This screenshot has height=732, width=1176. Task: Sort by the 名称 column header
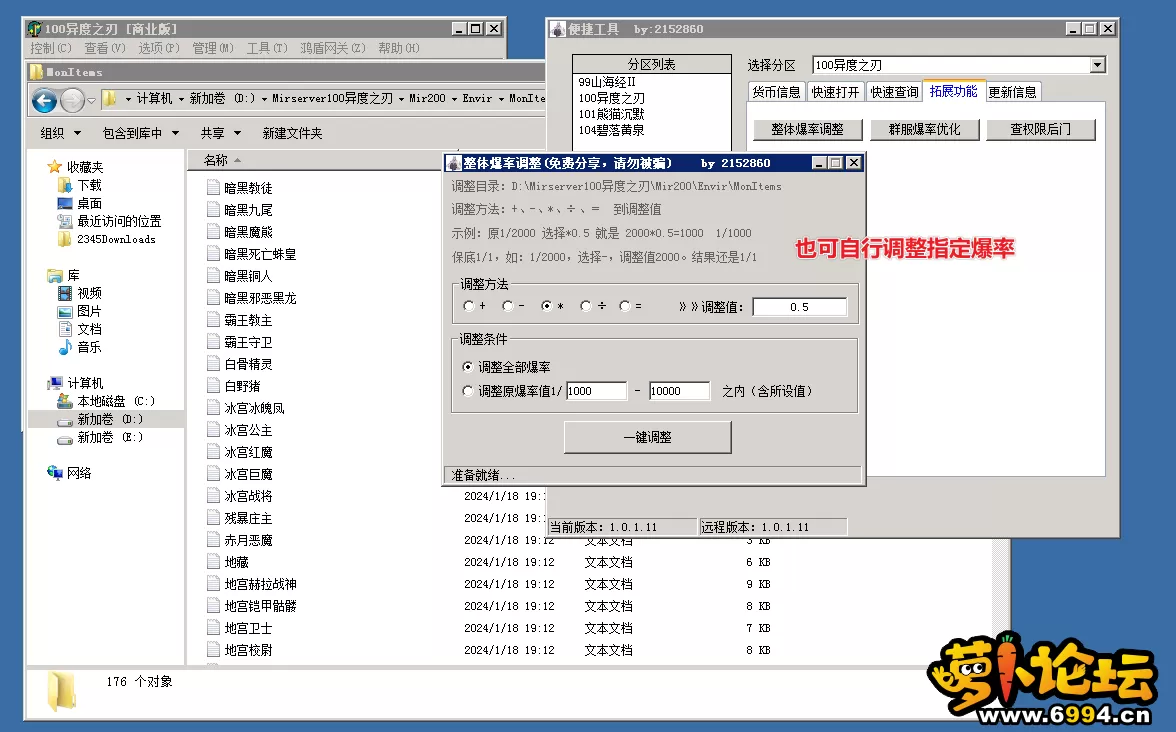216,160
